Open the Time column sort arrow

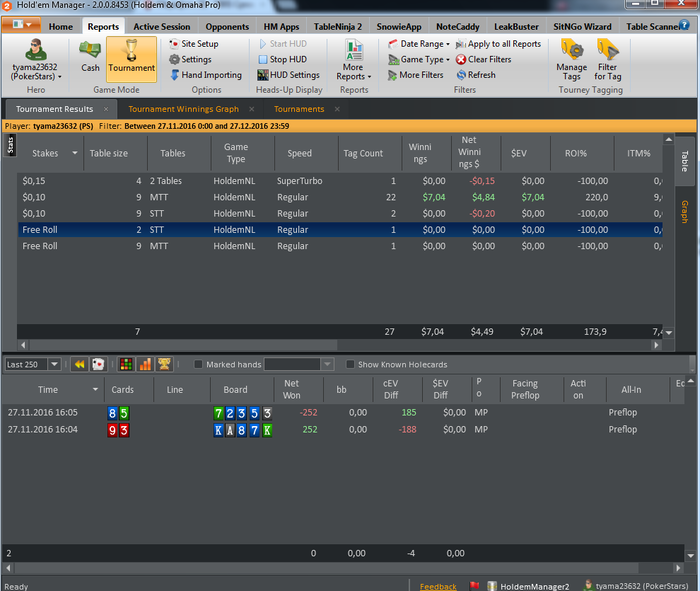coord(95,389)
